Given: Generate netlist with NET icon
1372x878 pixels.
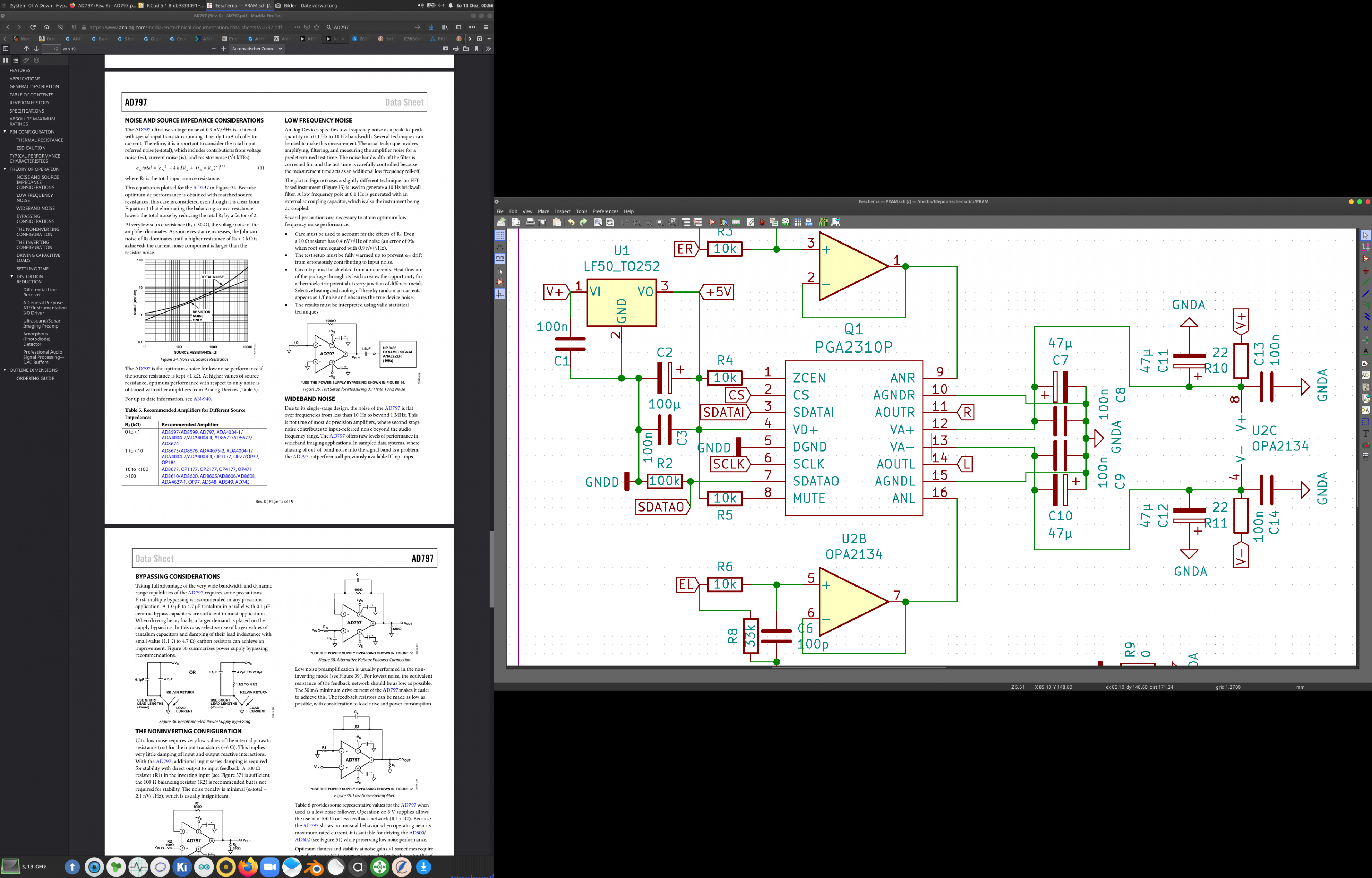Looking at the screenshot, I should (x=785, y=222).
